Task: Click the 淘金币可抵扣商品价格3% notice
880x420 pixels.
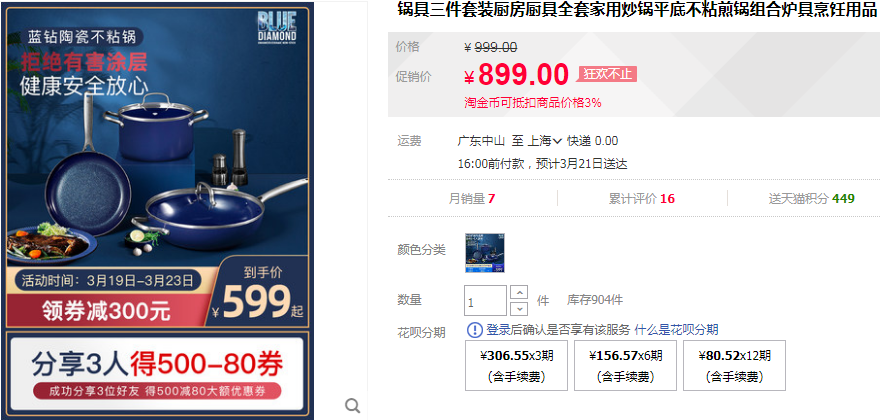Action: click(533, 103)
